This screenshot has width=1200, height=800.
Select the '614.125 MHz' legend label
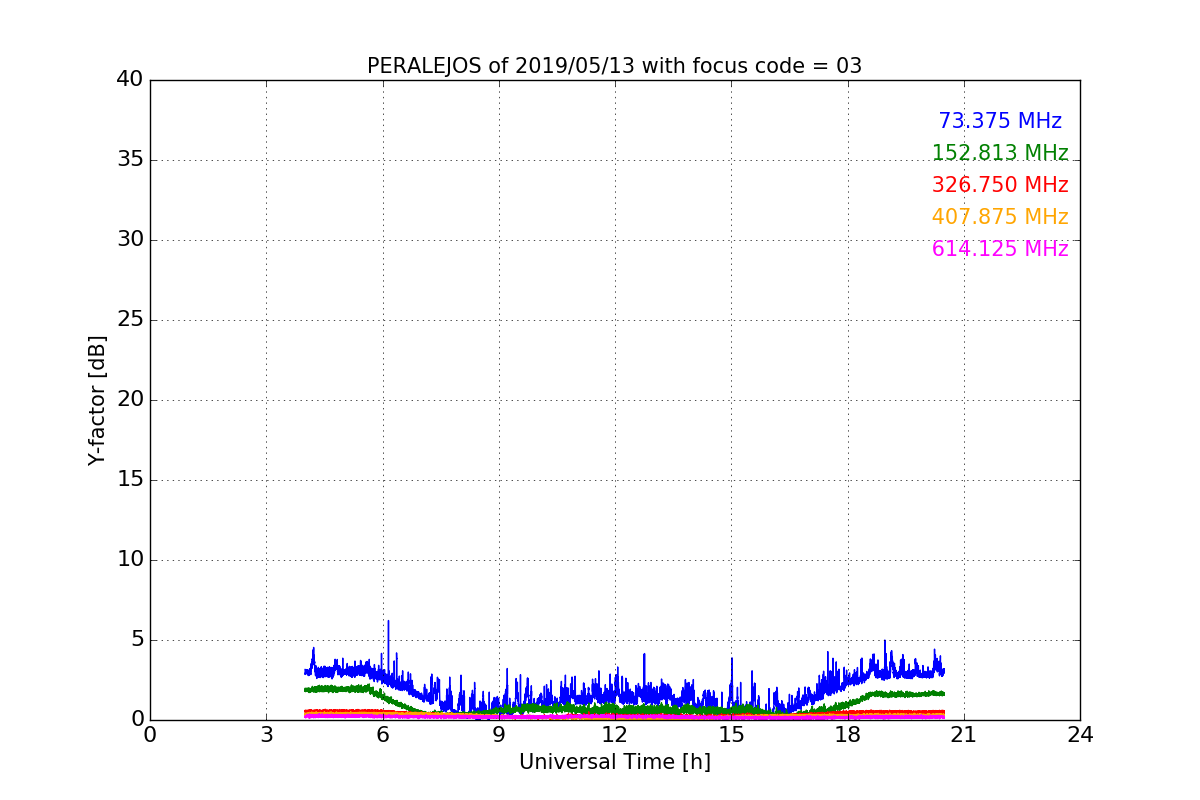[1000, 249]
